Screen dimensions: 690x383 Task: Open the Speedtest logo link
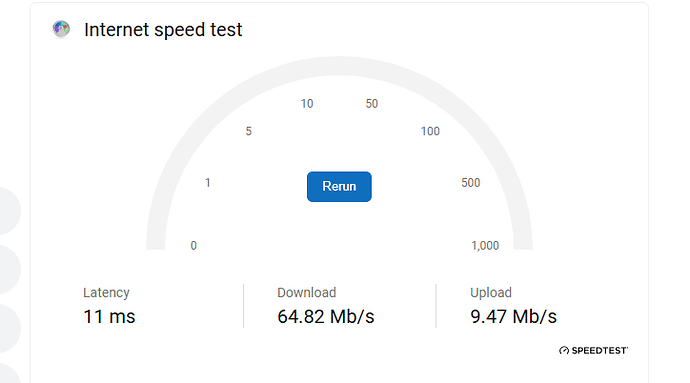tap(593, 350)
